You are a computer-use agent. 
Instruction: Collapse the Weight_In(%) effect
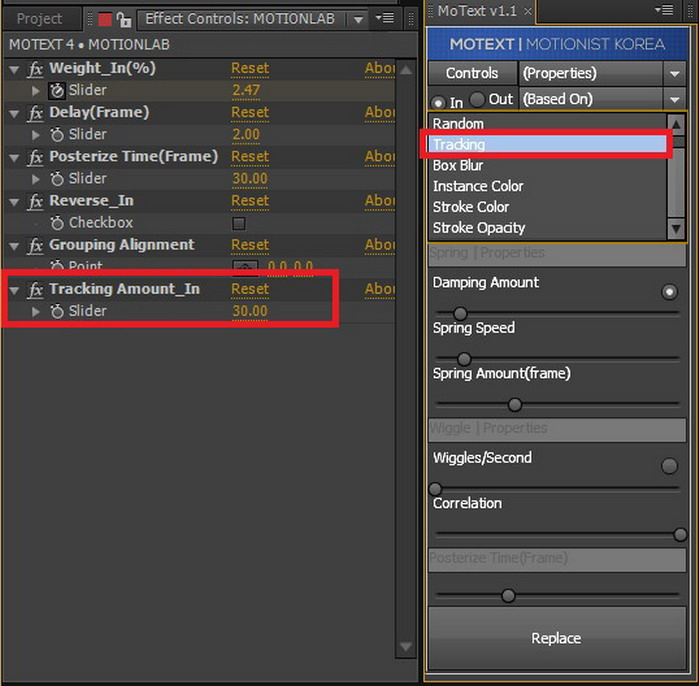click(14, 70)
